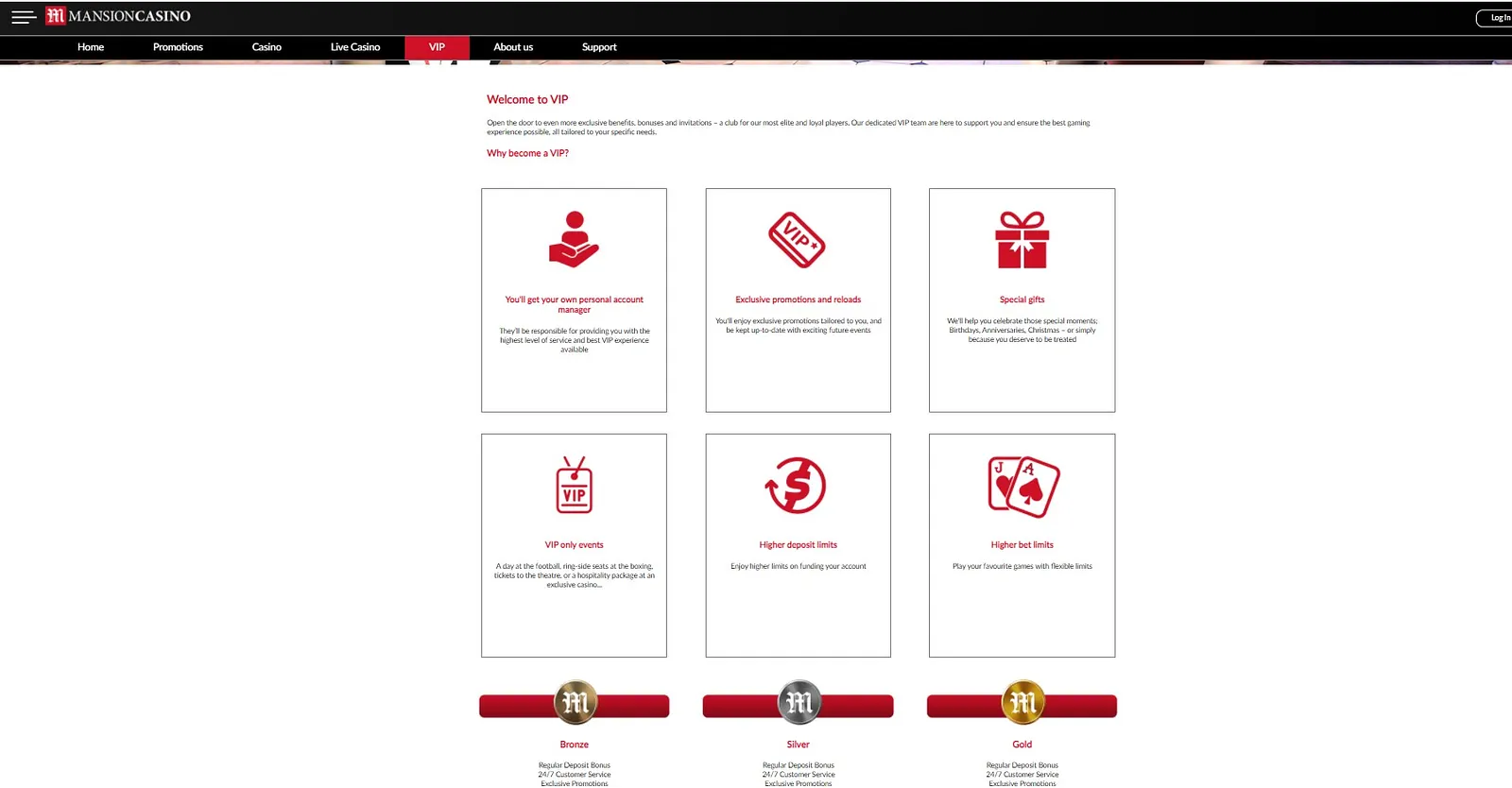Click the personal account manager icon
Screen dimensions: 1512x788
click(x=574, y=240)
